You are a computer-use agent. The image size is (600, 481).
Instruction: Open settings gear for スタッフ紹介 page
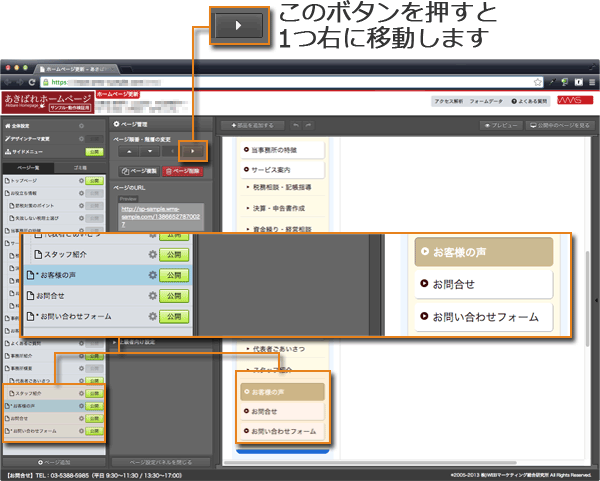(153, 254)
